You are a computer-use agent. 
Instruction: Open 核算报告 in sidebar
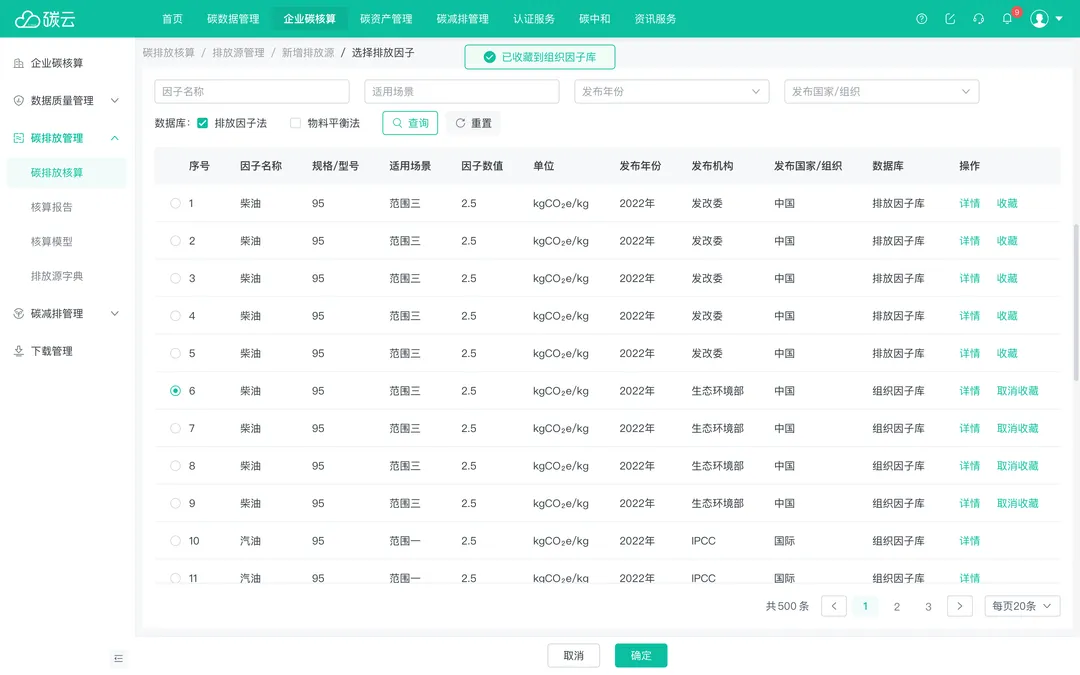52,207
